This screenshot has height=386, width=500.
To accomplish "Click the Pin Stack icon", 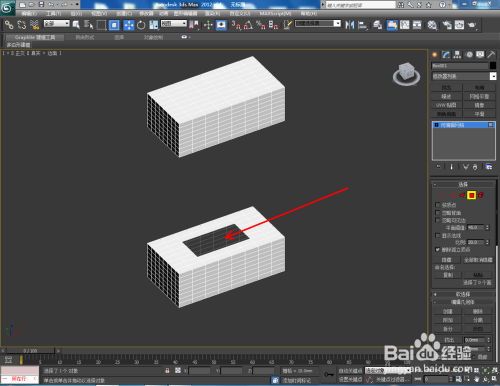I will (439, 167).
